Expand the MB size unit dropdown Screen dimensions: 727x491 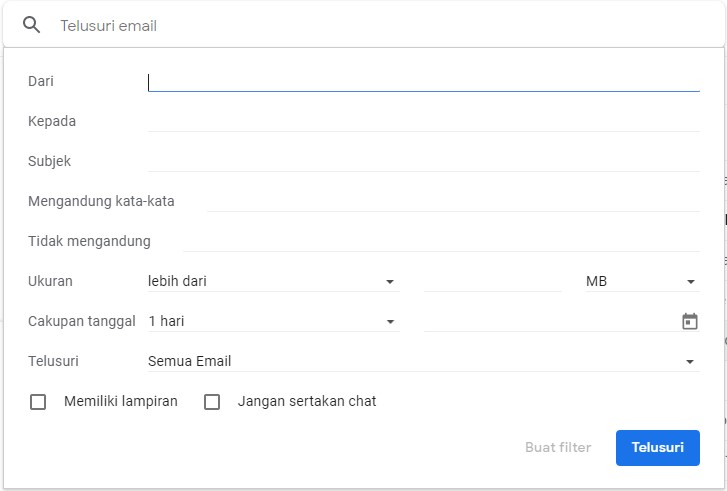click(x=640, y=281)
